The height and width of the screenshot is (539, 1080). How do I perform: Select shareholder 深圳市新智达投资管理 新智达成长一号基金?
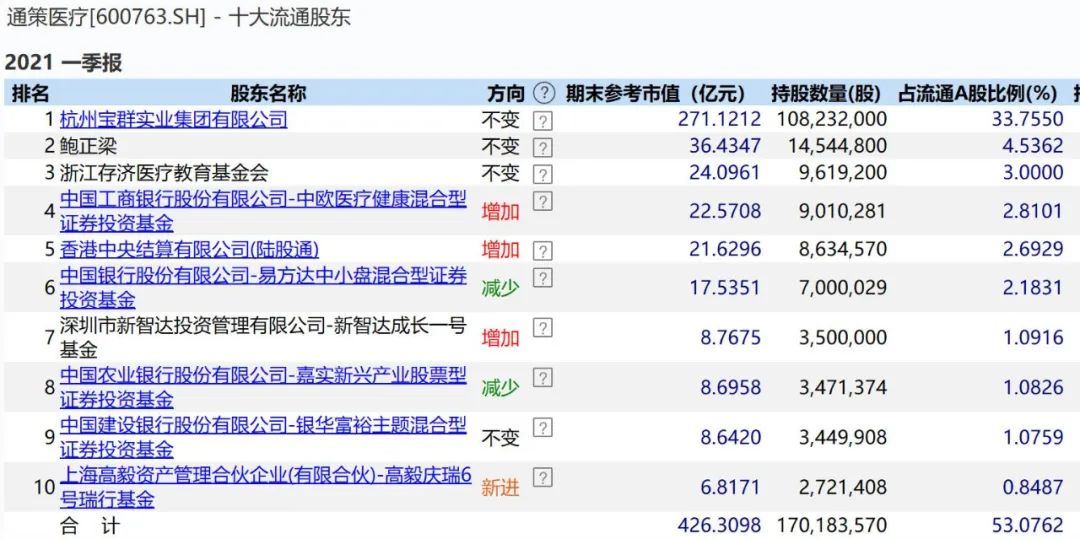pos(263,337)
